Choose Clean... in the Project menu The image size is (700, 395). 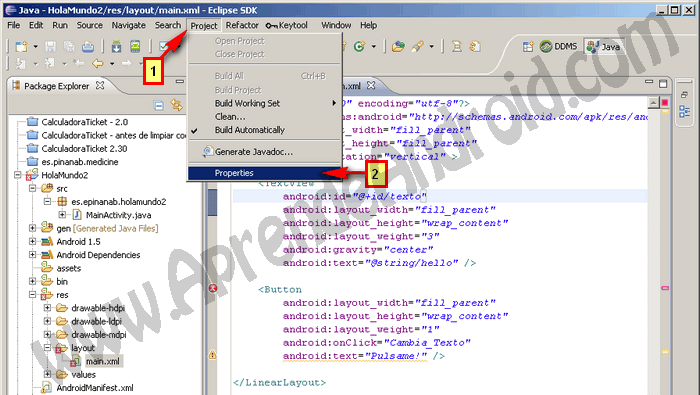(x=264, y=116)
